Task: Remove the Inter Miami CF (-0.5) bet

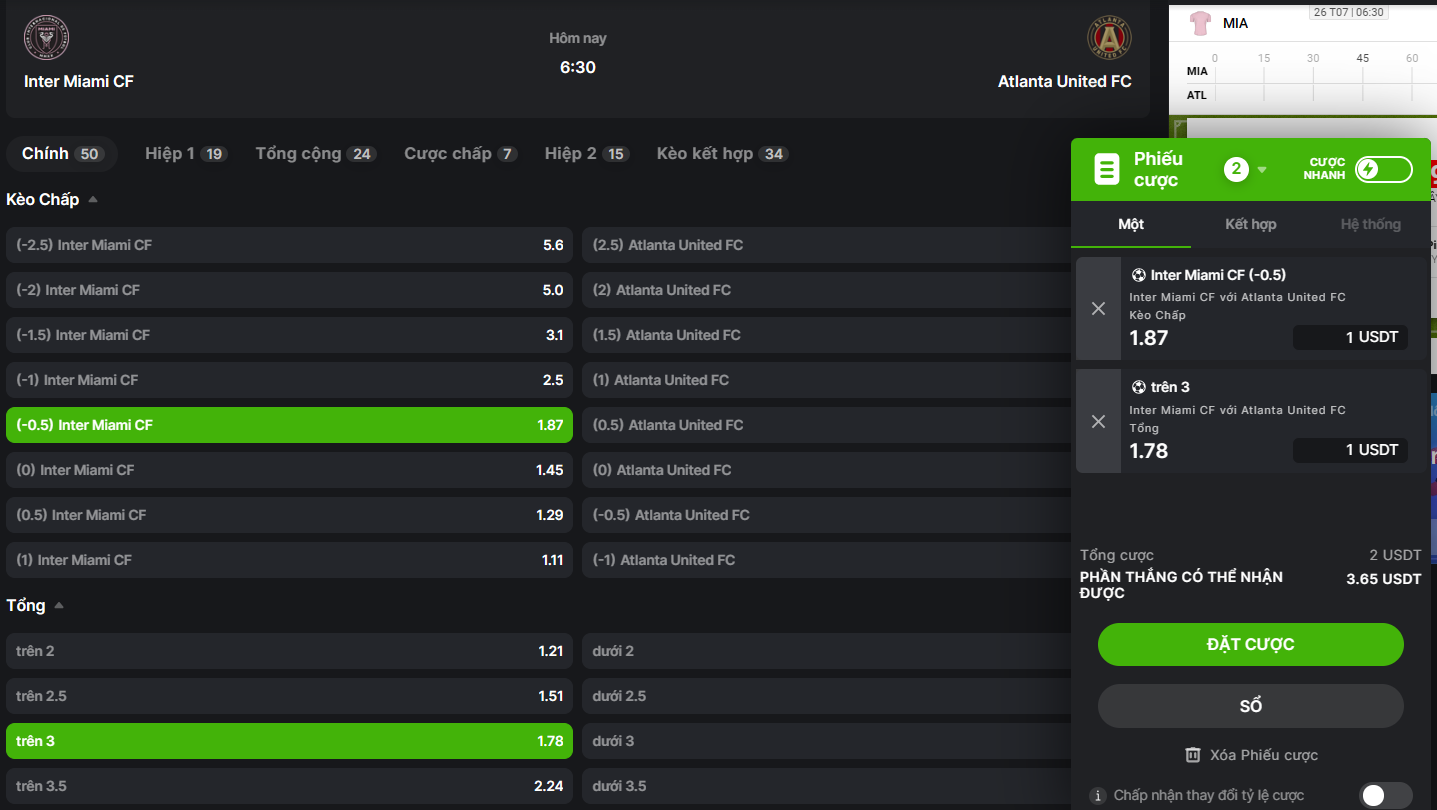Action: pos(1098,308)
